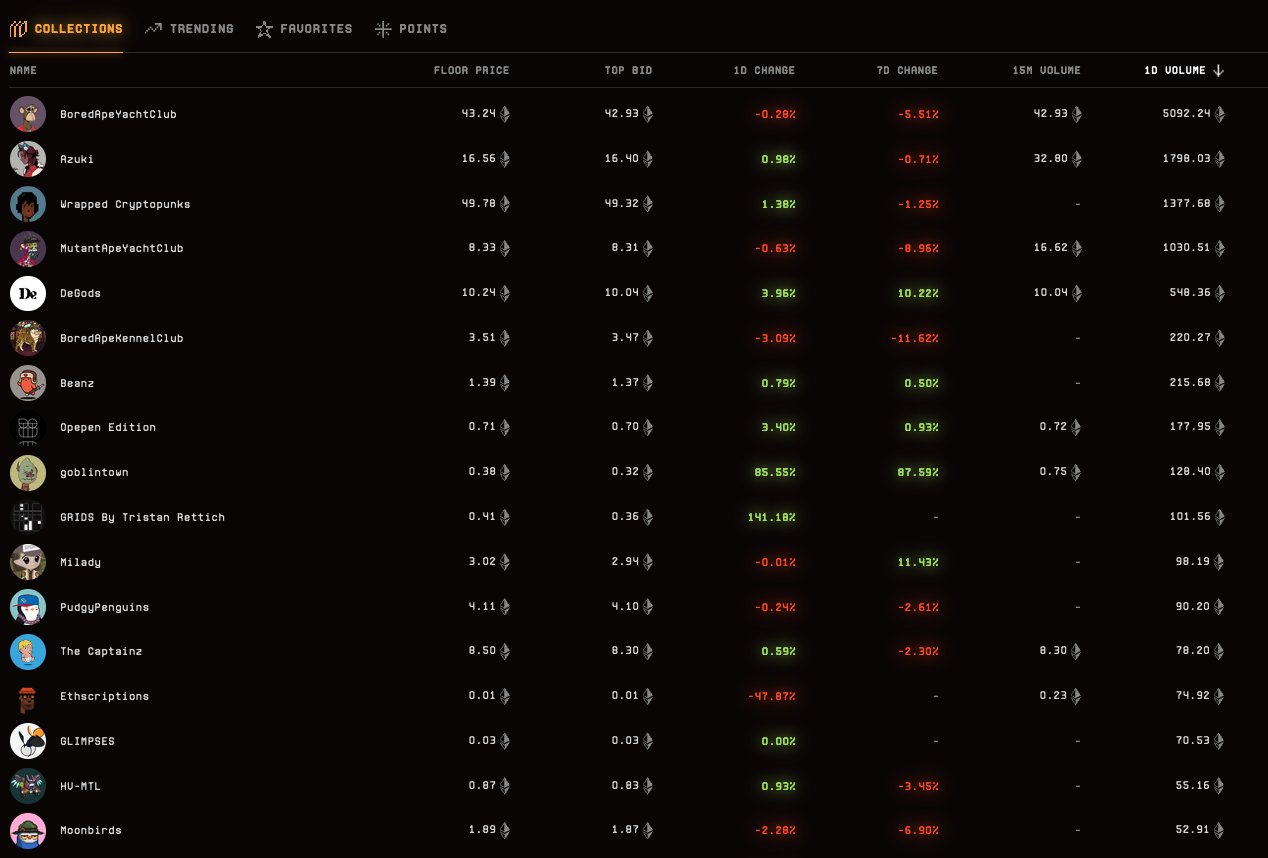Open BoredApeKennelClub collection name
The width and height of the screenshot is (1268, 858).
point(122,338)
